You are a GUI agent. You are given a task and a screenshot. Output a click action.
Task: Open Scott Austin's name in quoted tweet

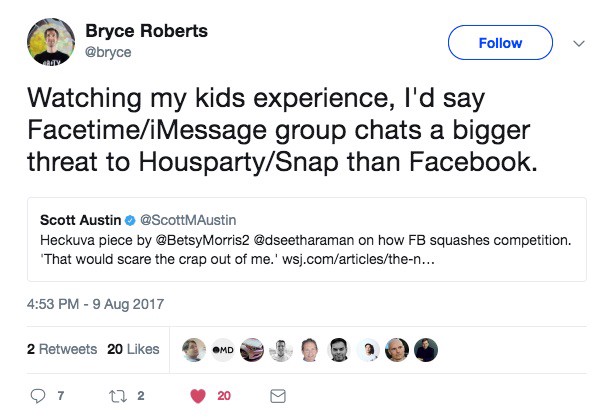tap(79, 219)
